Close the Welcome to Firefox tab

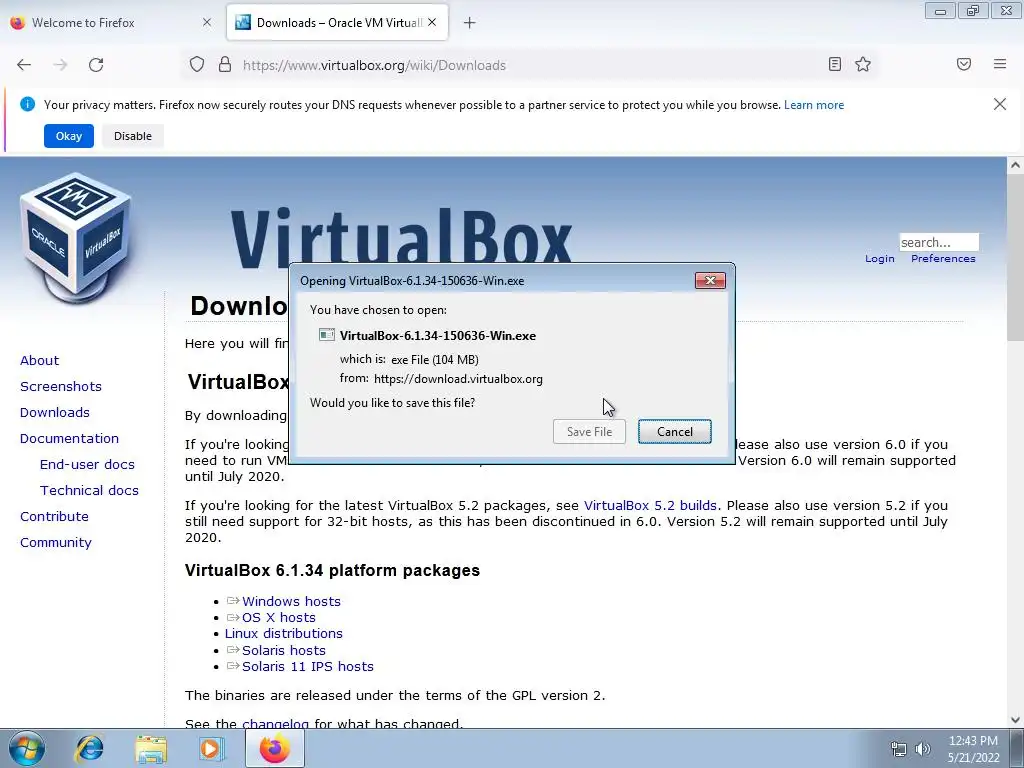point(206,22)
